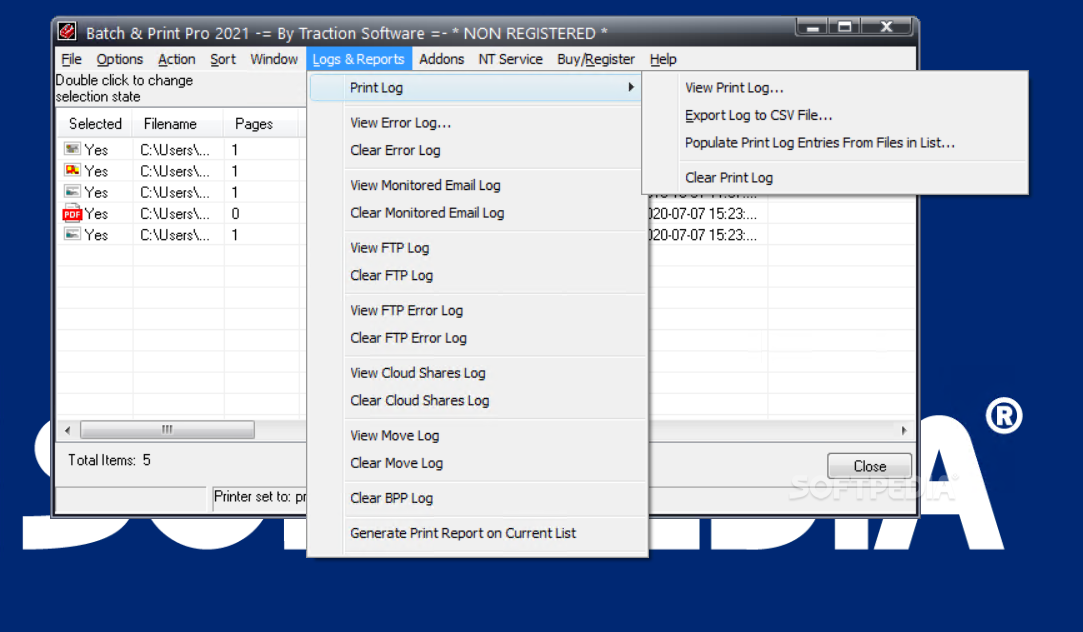The image size is (1083, 632).
Task: Choose Clear FTP Error Log
Action: tap(408, 338)
